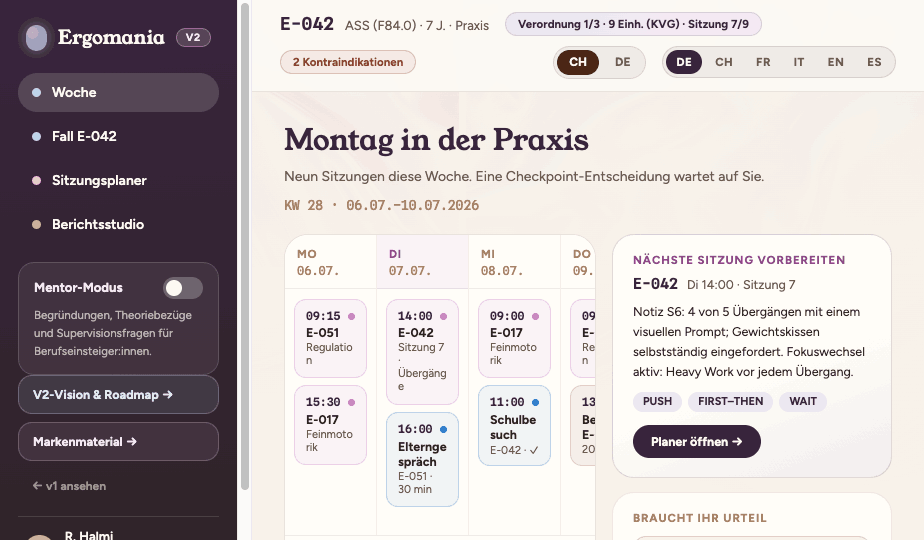
Task: Click the V2 version badge
Action: (x=193, y=37)
